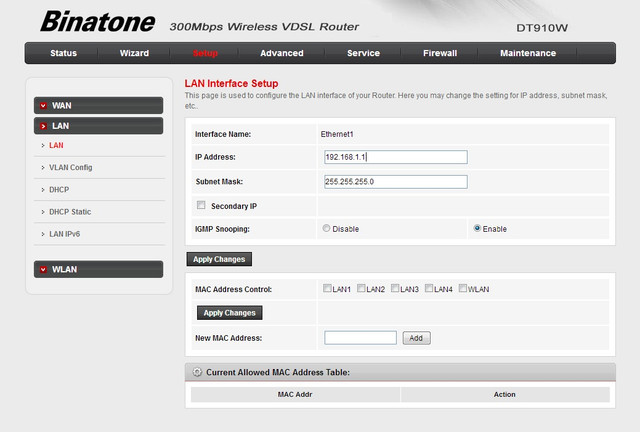The width and height of the screenshot is (640, 432).
Task: Collapse the LAN sidebar section
Action: point(98,126)
